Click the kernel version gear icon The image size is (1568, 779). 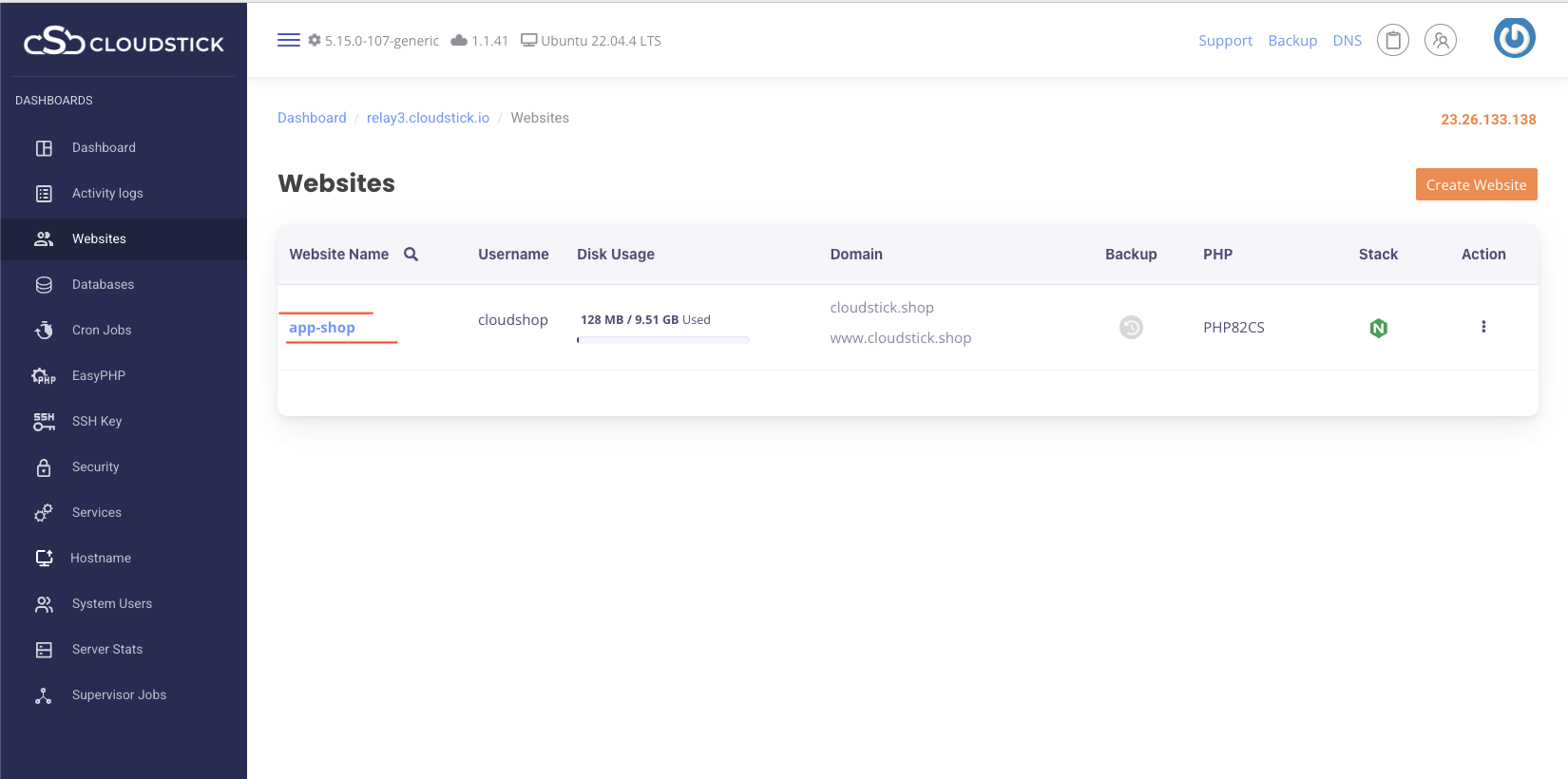pyautogui.click(x=315, y=40)
